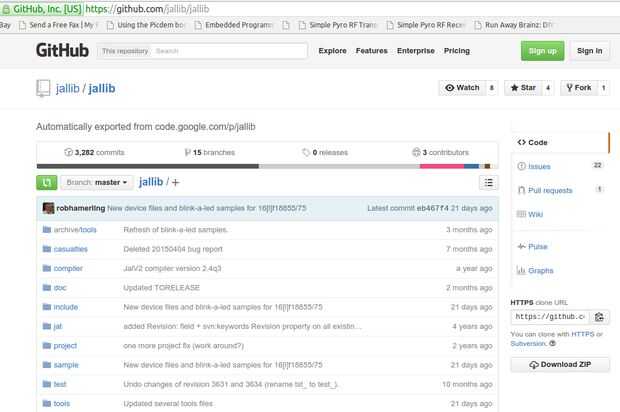
Task: Click the sample folder icon
Action: click(x=47, y=365)
